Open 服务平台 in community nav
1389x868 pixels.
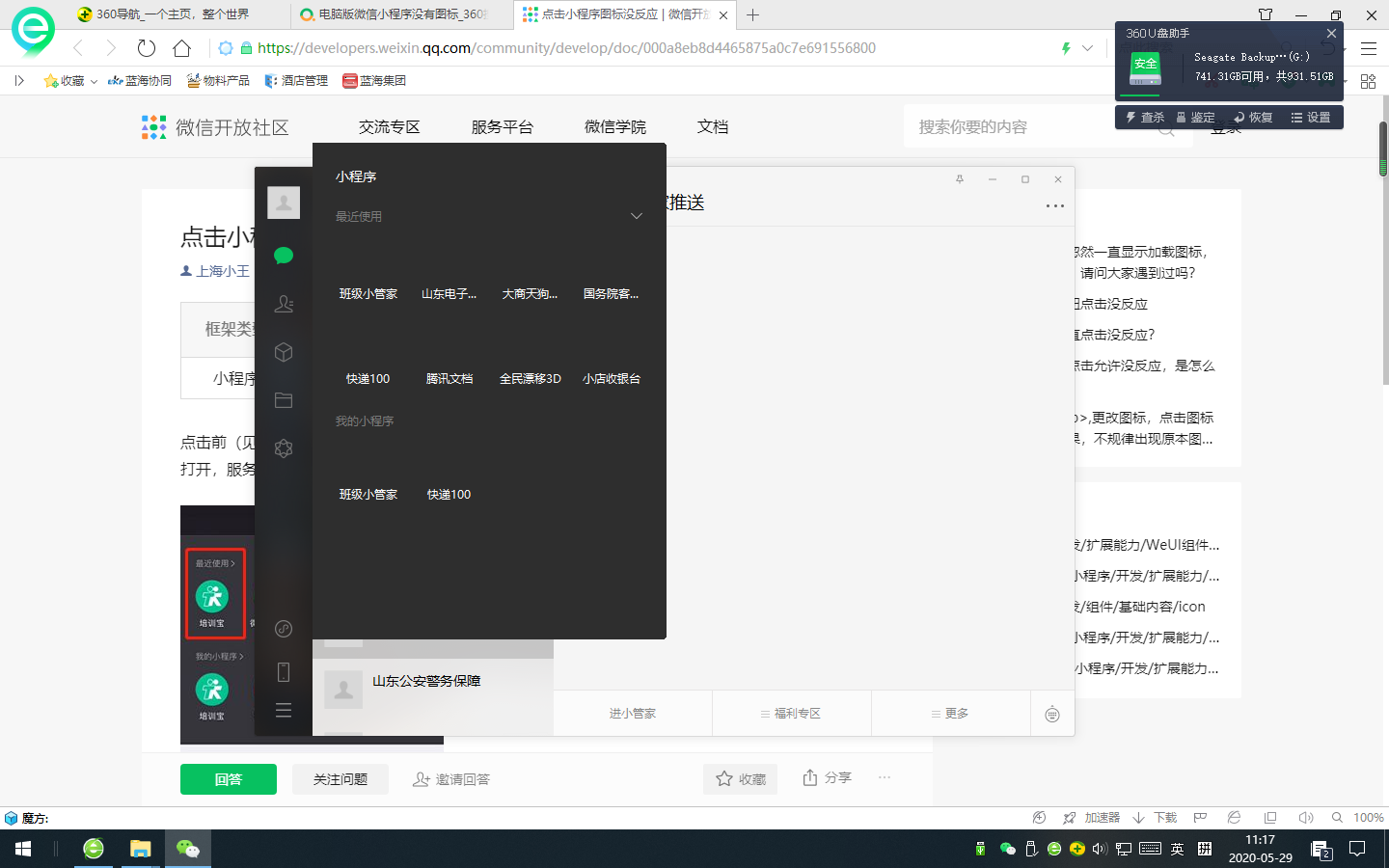point(503,127)
